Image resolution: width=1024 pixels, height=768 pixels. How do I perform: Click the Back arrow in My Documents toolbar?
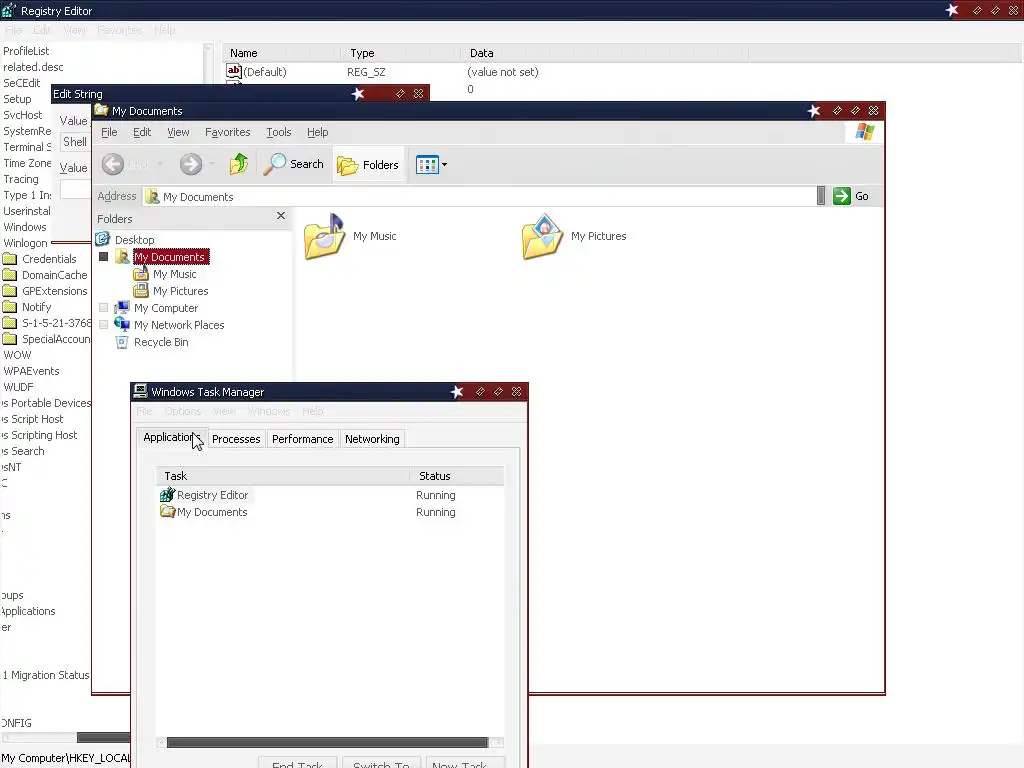click(113, 165)
